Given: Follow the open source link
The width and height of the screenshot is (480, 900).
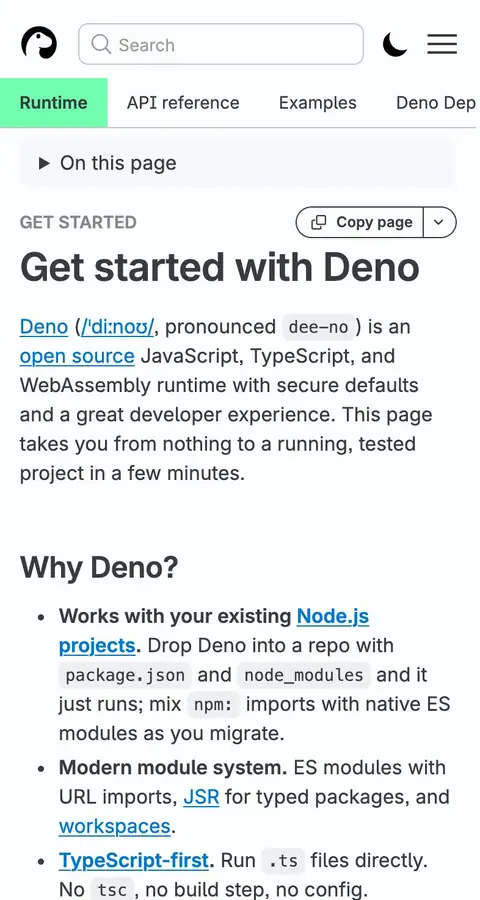Looking at the screenshot, I should click(x=78, y=356).
